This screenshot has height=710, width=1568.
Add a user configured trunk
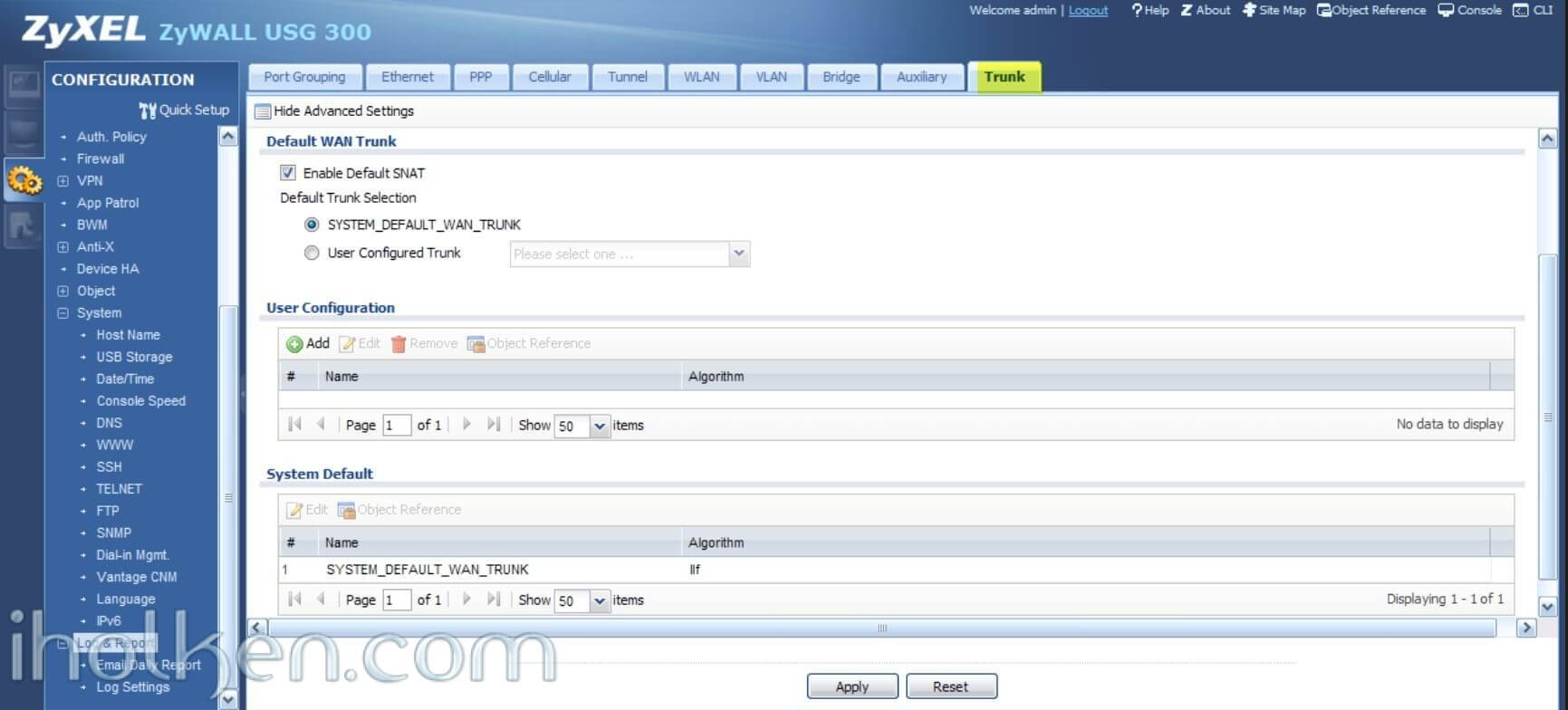[x=308, y=343]
